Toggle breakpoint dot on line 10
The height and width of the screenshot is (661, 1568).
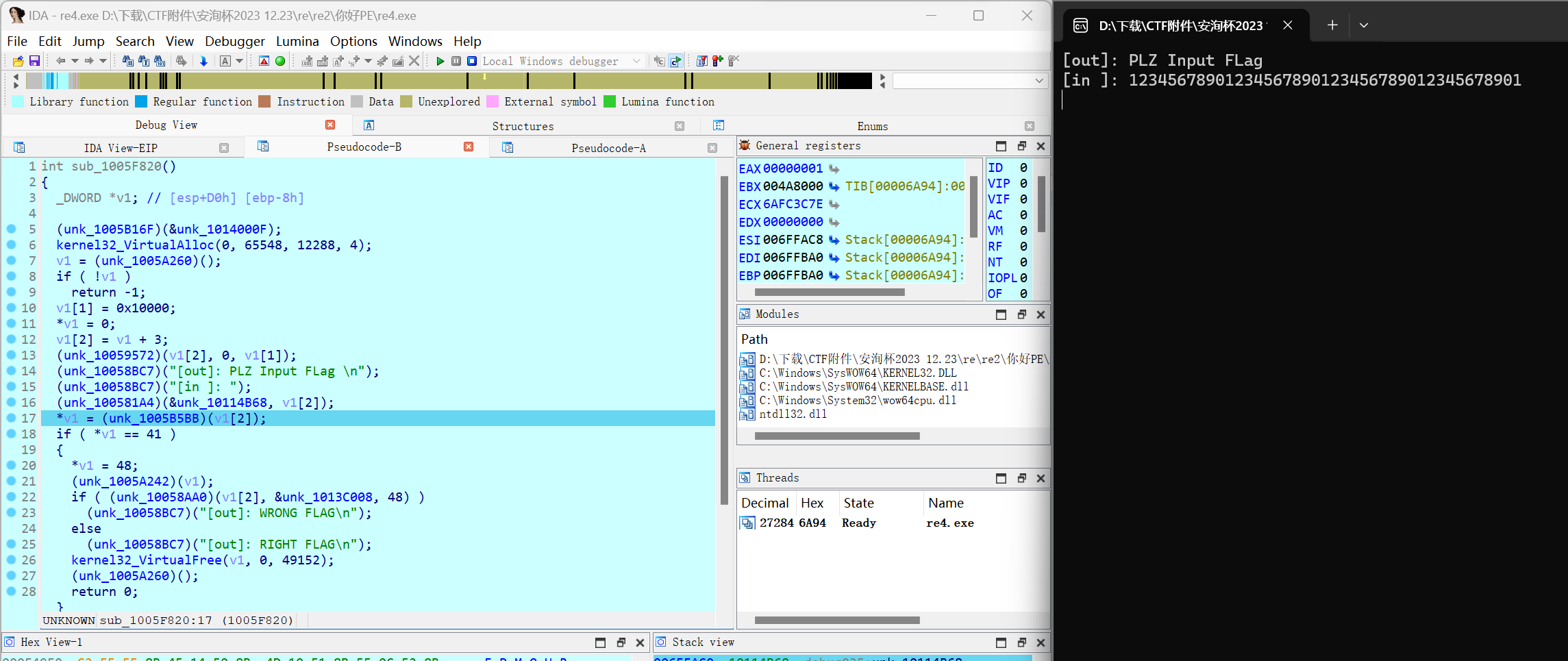point(11,308)
